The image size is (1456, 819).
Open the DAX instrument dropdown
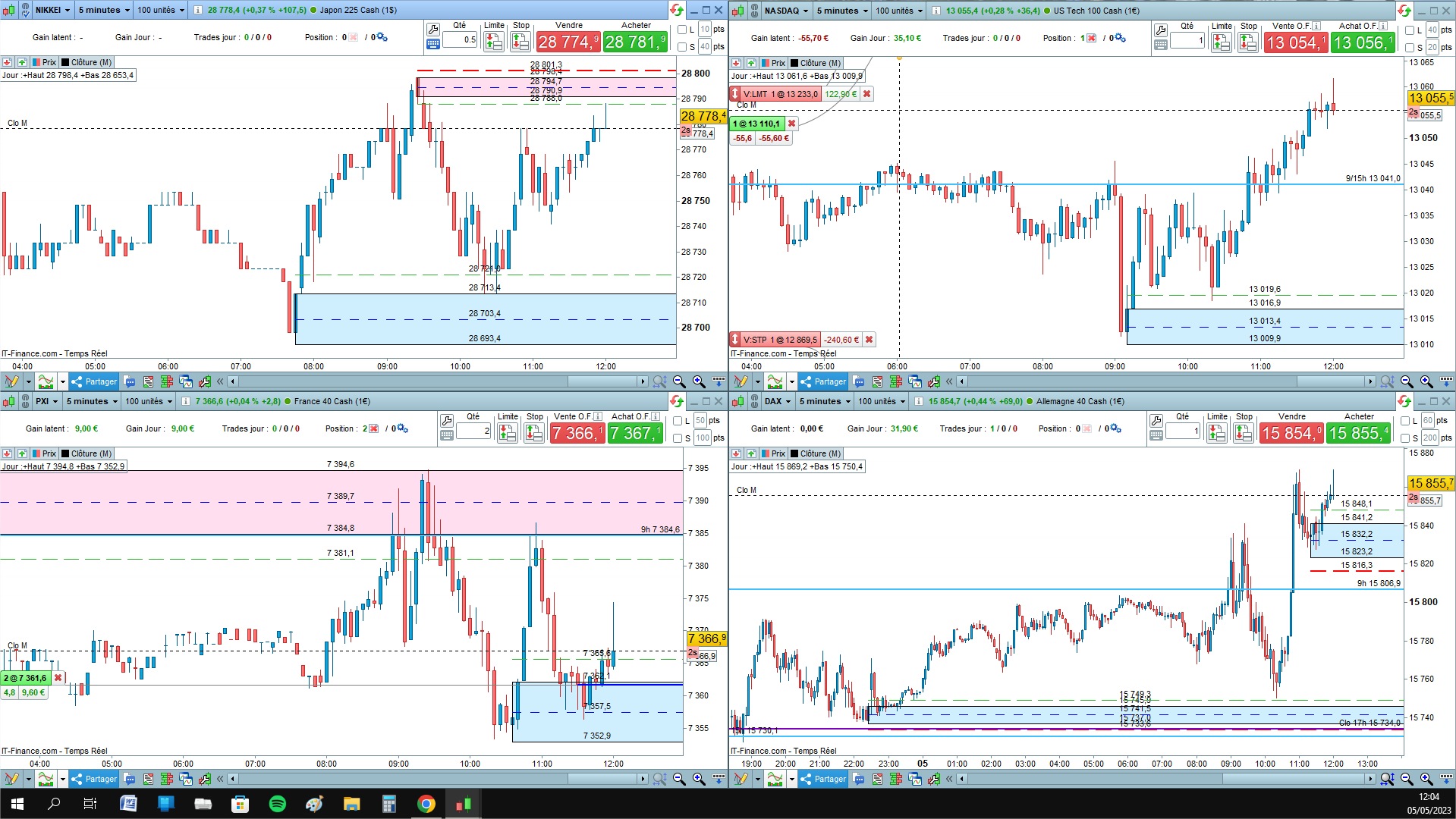[x=778, y=401]
